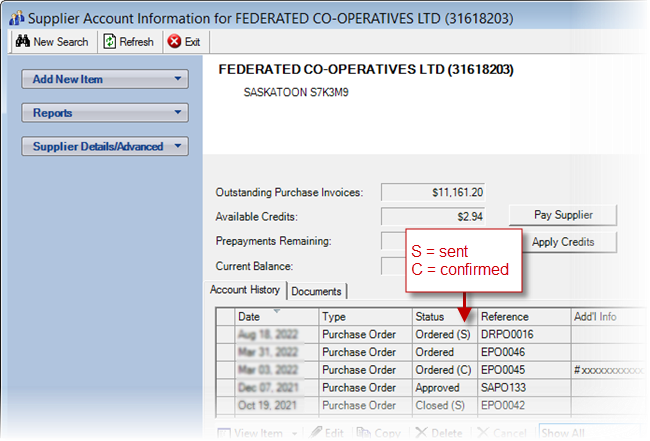
Task: Click the binoculars New Search icon
Action: pos(23,41)
